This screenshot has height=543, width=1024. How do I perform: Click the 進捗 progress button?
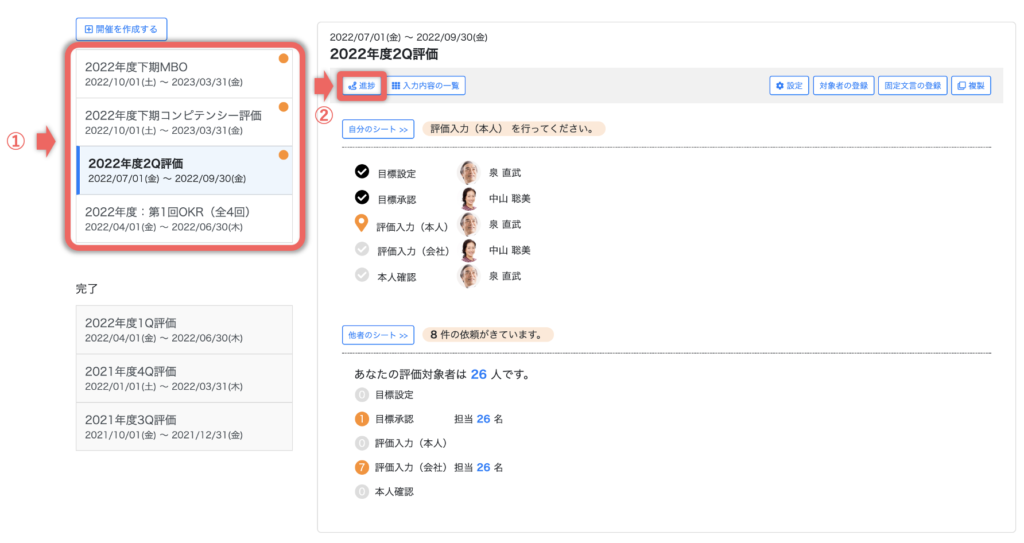click(362, 86)
